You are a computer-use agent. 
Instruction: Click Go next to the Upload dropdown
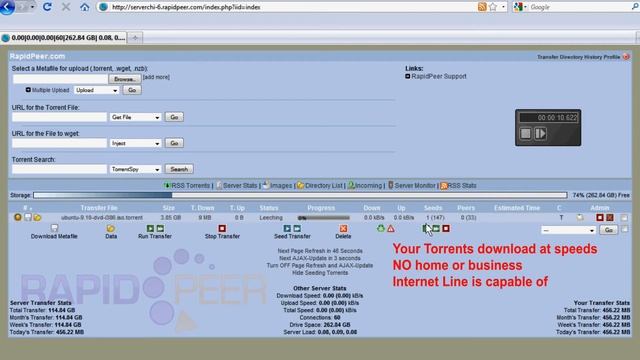pyautogui.click(x=132, y=90)
